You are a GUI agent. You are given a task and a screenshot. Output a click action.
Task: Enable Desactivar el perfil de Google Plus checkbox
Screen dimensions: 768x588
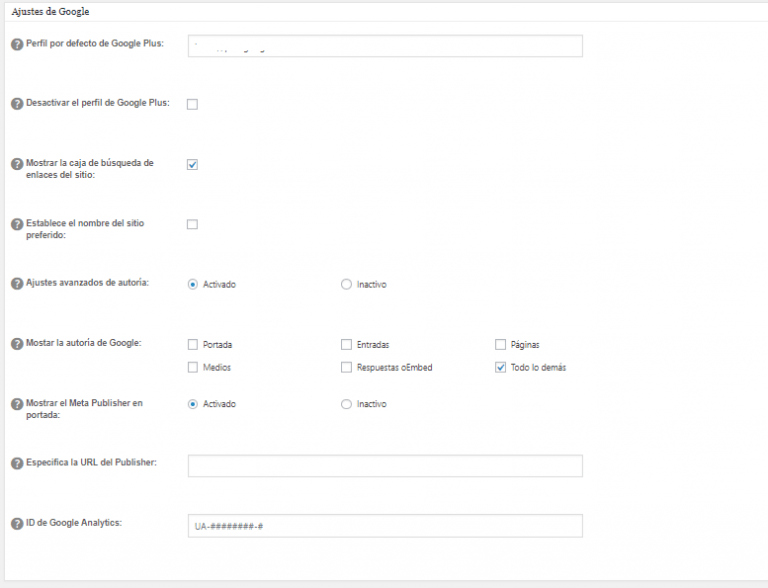pos(192,104)
